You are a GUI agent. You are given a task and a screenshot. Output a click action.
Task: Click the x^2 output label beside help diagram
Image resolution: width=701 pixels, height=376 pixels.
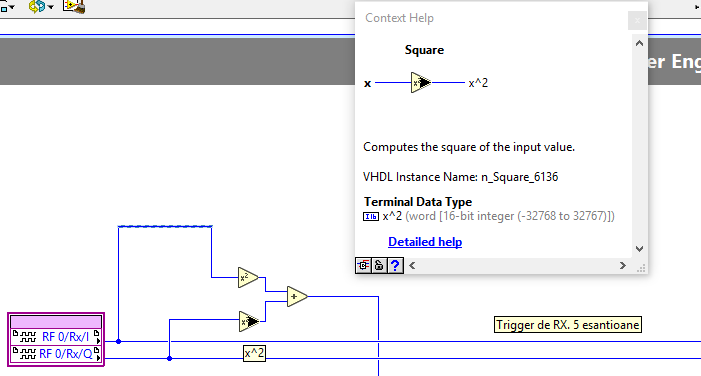[x=478, y=83]
